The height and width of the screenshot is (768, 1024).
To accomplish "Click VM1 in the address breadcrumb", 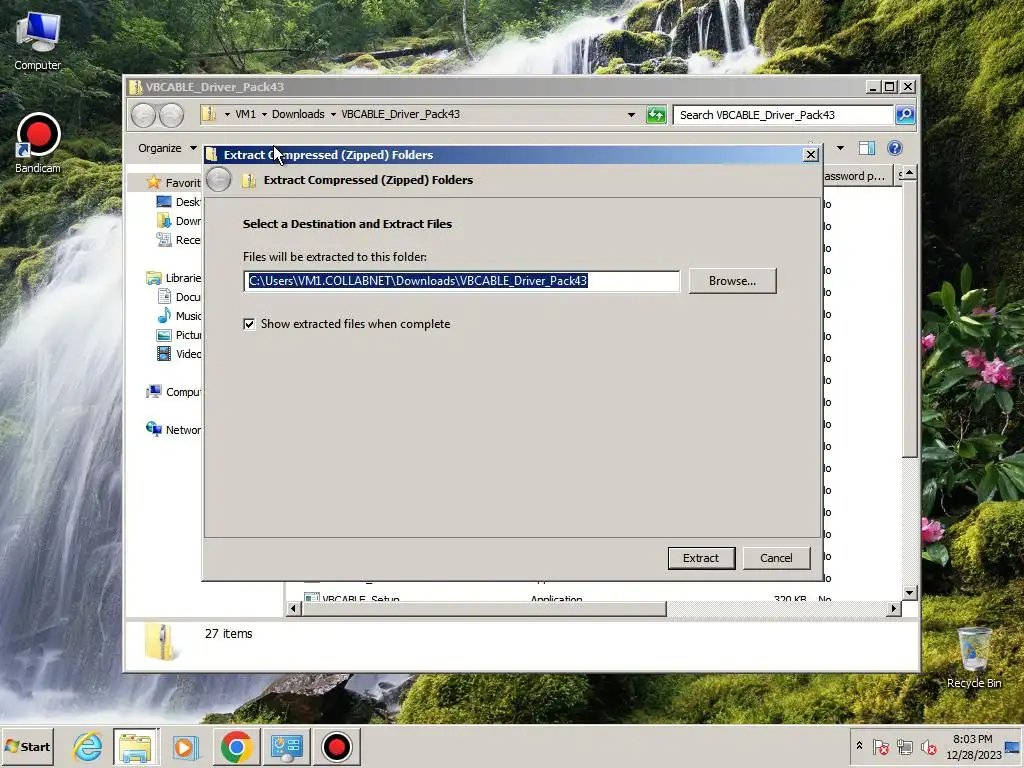I will 246,114.
